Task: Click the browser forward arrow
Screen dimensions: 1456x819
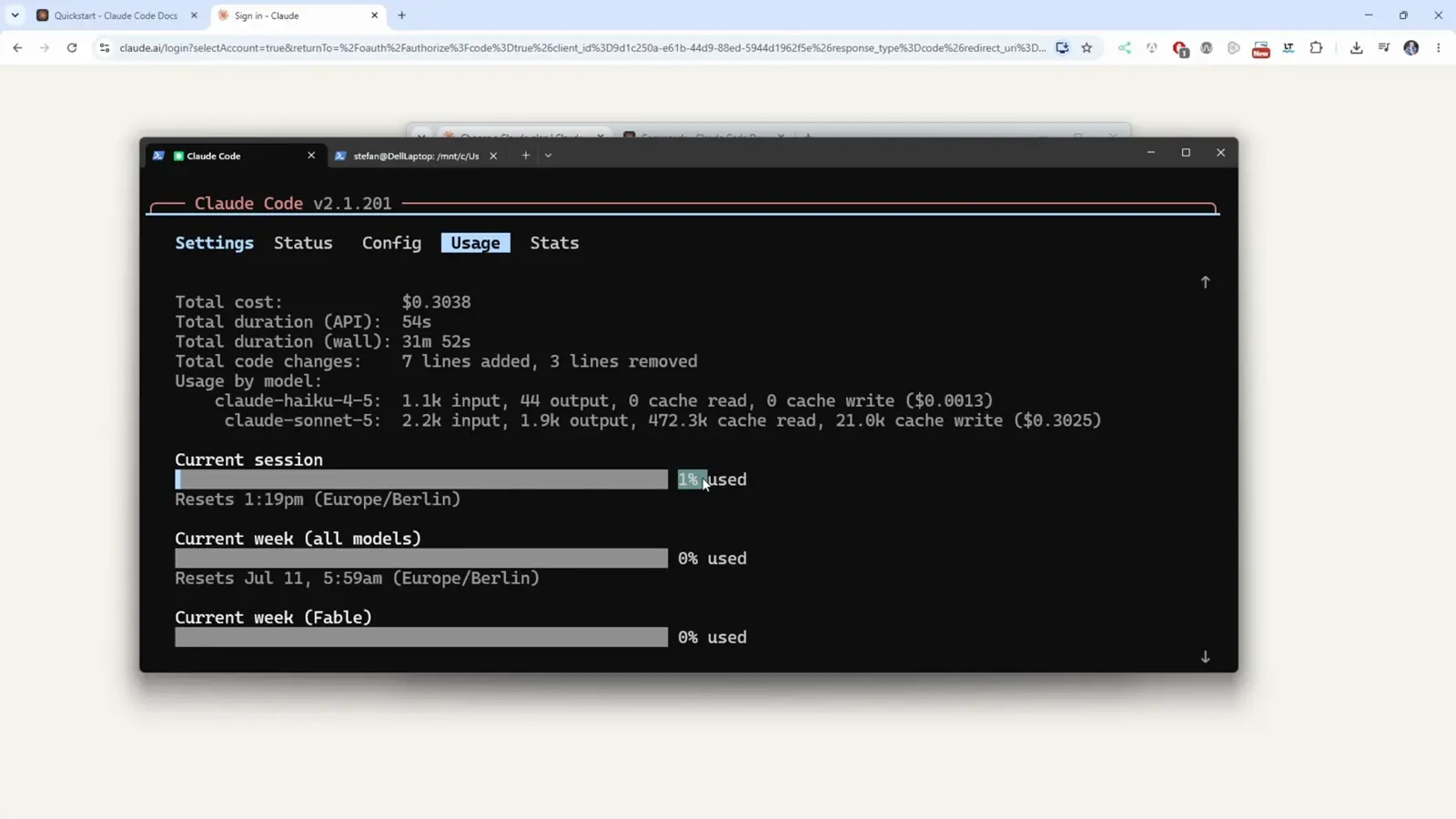Action: tap(44, 48)
